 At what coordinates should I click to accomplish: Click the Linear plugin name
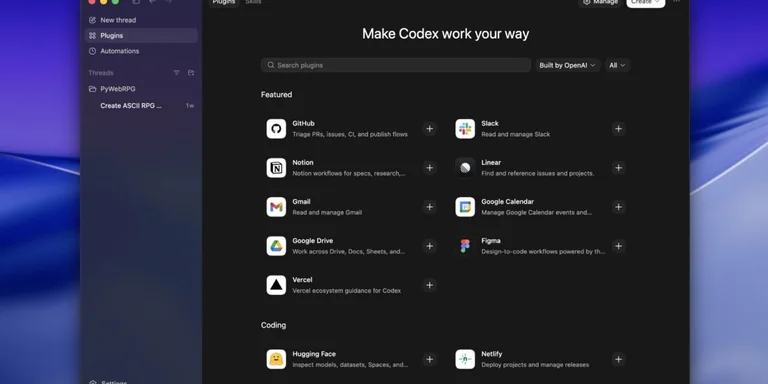tap(491, 163)
